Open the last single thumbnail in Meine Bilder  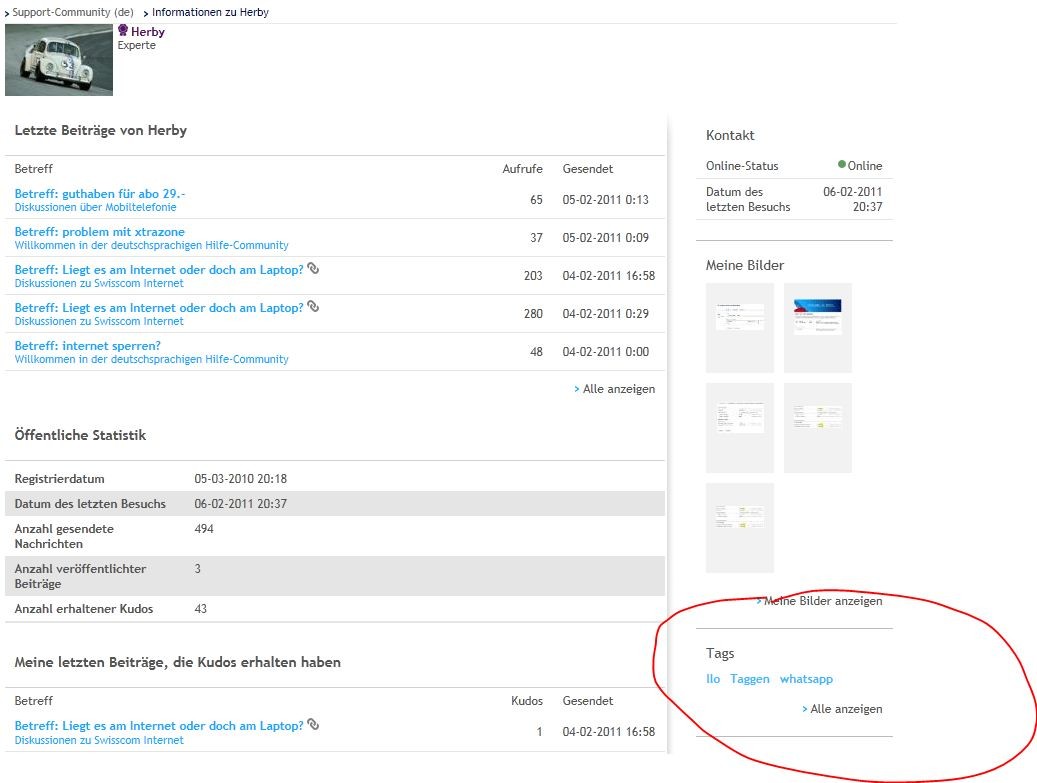[x=740, y=527]
